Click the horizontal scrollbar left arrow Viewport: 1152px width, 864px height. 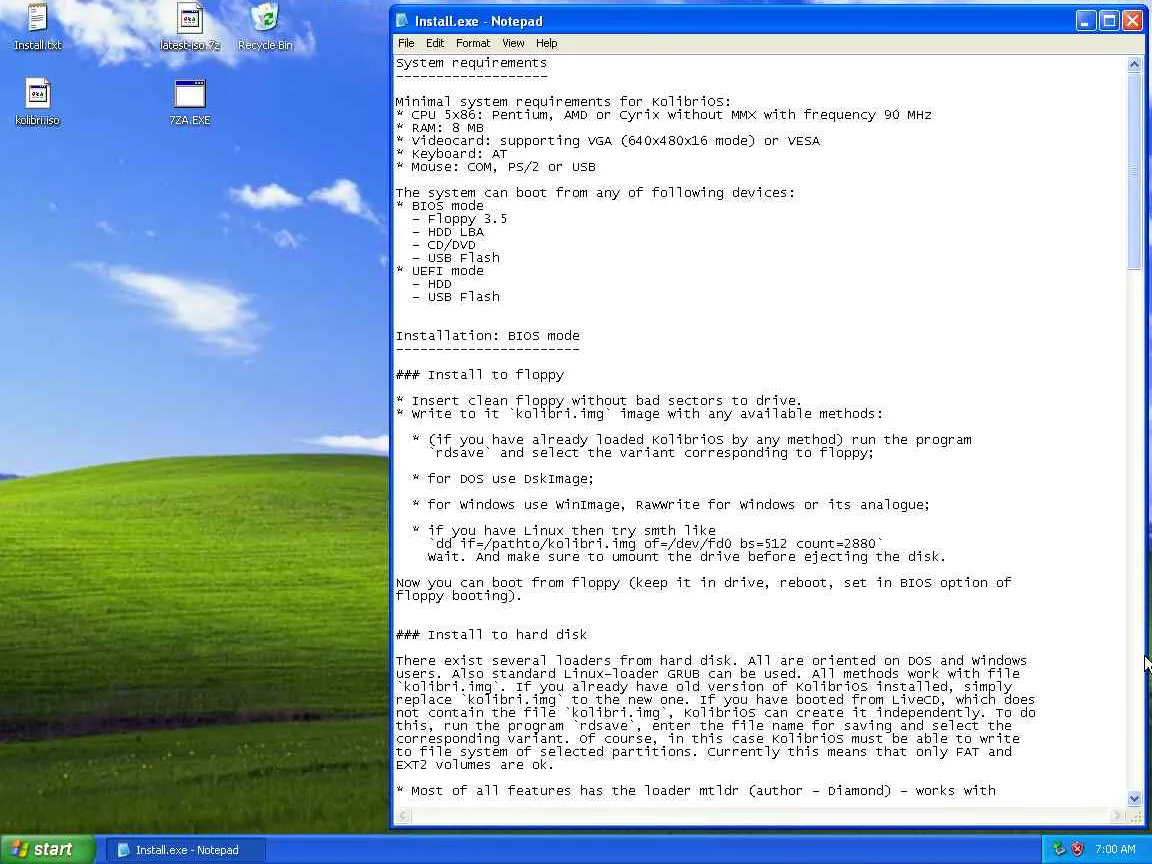[x=402, y=816]
